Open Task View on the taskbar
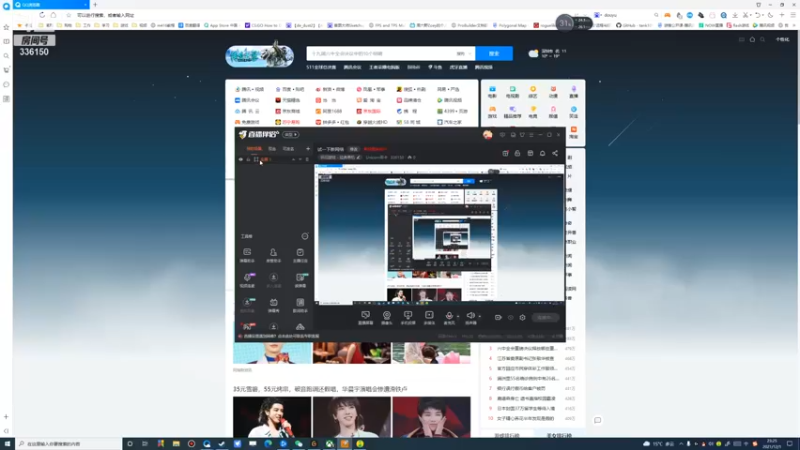Screen dimensions: 800x450 click(145, 444)
